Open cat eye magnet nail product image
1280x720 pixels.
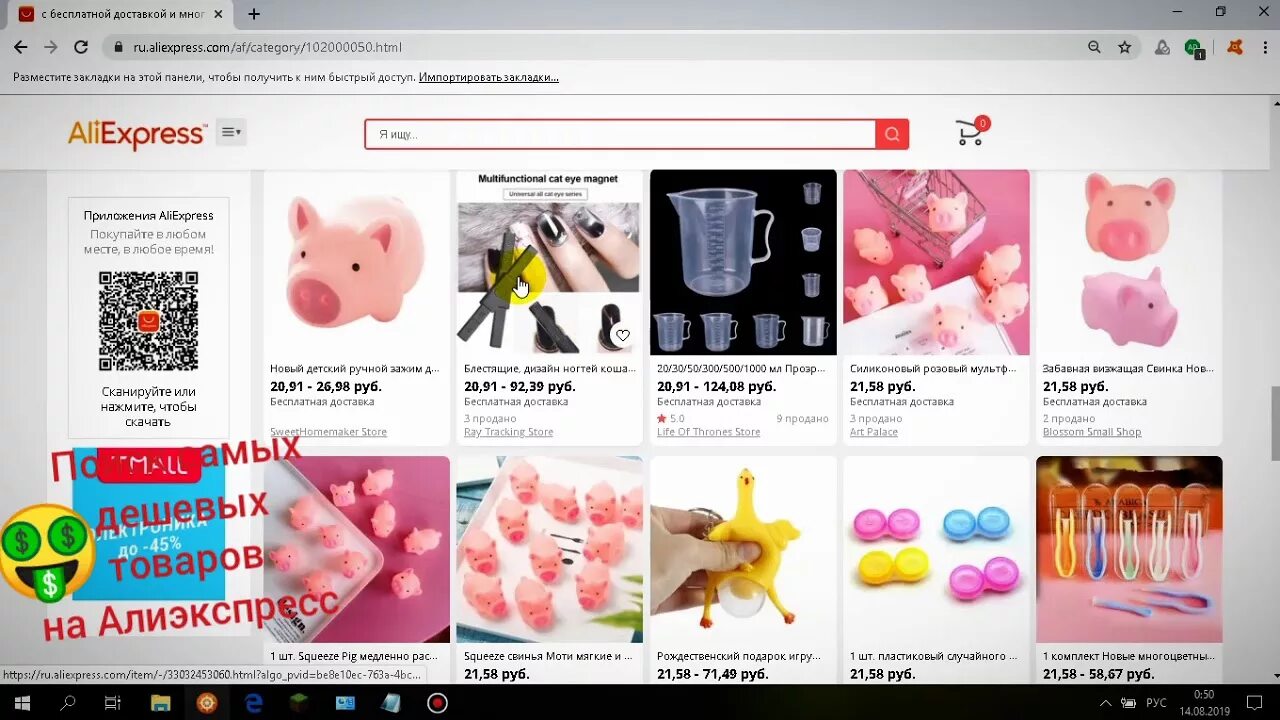[x=549, y=262]
